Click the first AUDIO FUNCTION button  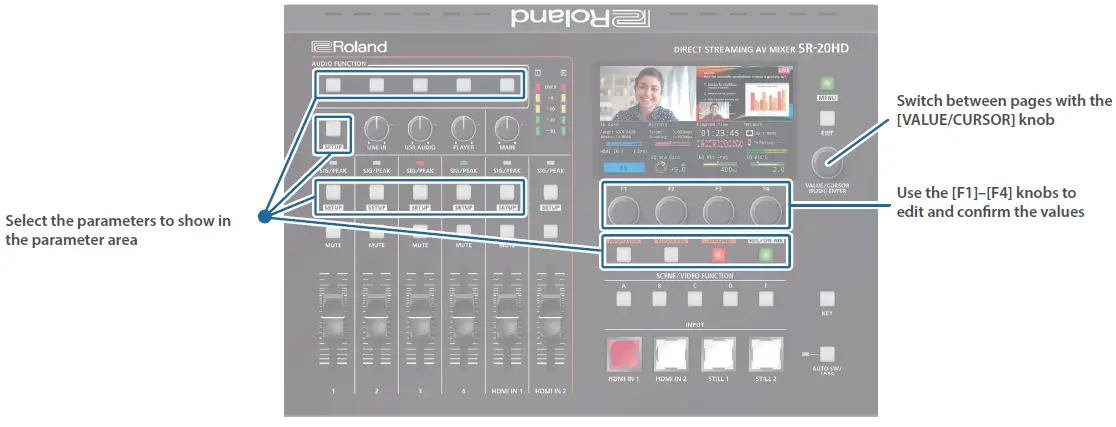(334, 85)
